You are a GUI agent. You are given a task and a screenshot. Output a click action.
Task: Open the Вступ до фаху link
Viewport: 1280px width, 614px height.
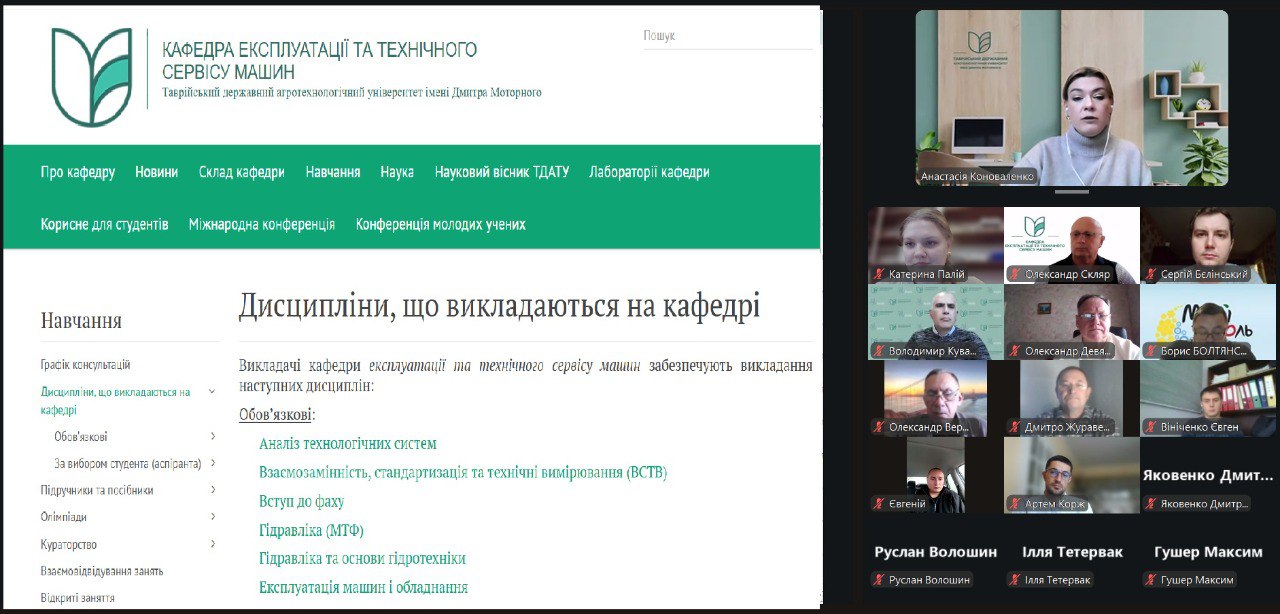[x=302, y=501]
